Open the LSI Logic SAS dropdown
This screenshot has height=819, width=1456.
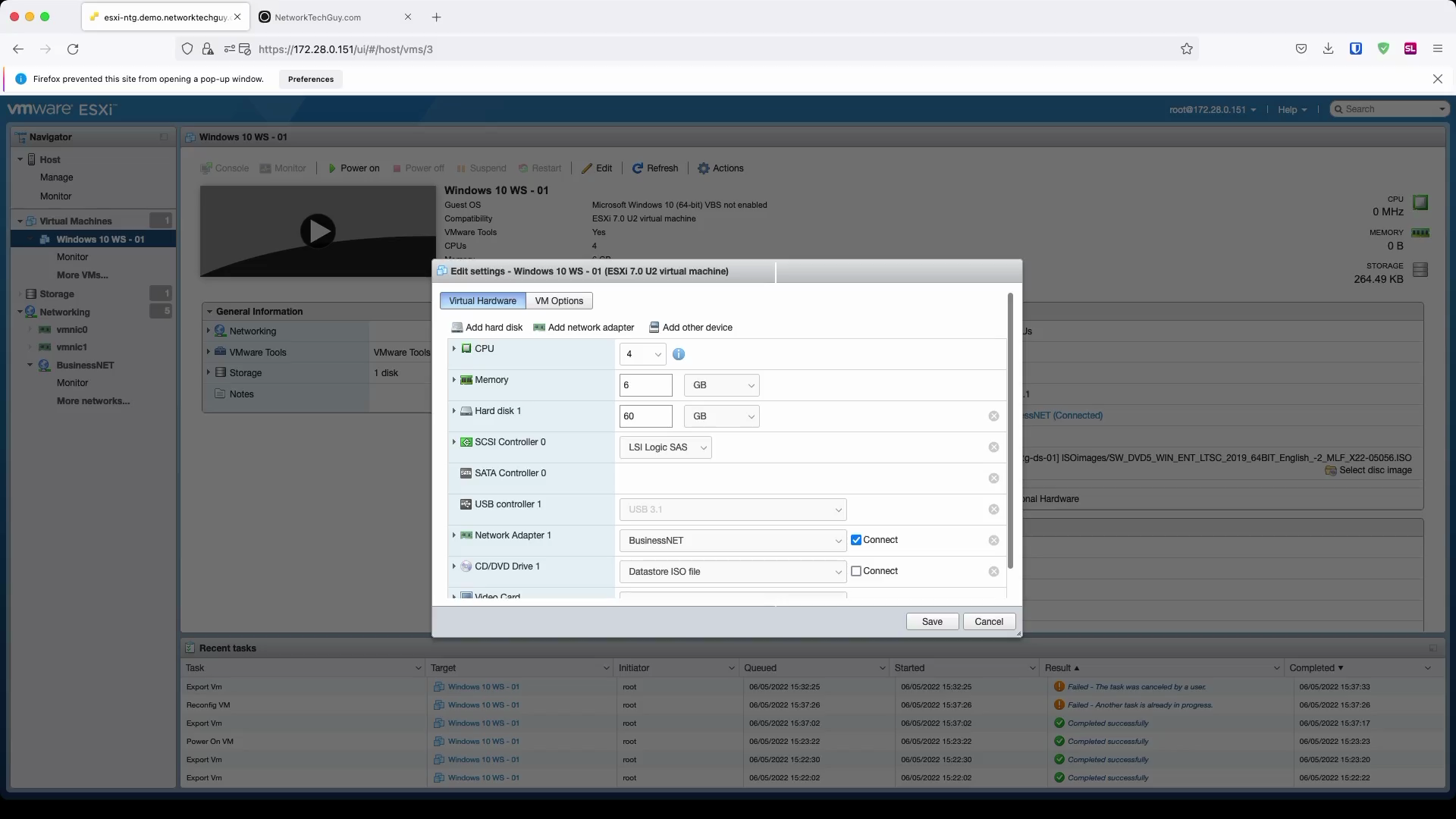(x=665, y=447)
